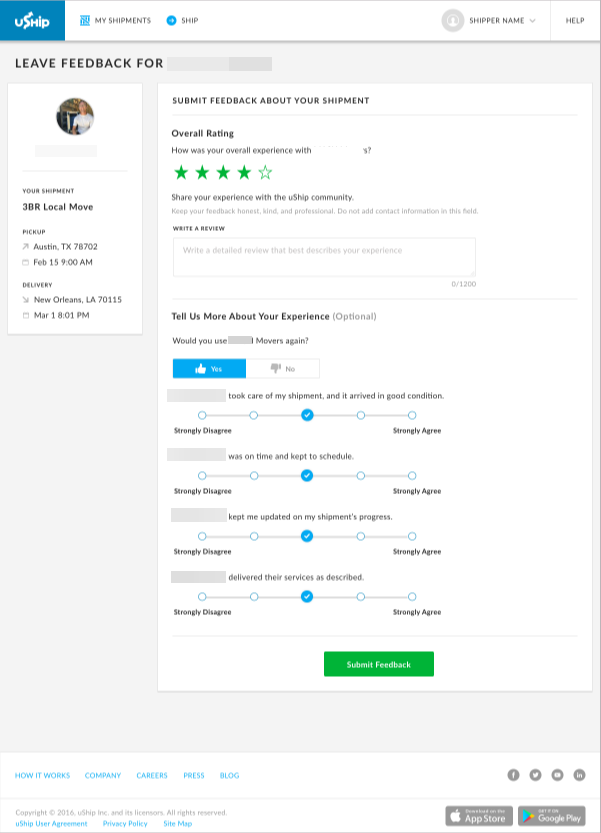Click the uShip logo
The image size is (601, 833).
[x=32, y=20]
